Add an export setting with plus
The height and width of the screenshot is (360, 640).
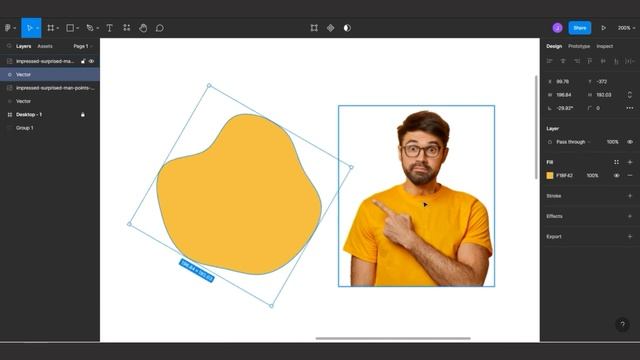[x=630, y=236]
